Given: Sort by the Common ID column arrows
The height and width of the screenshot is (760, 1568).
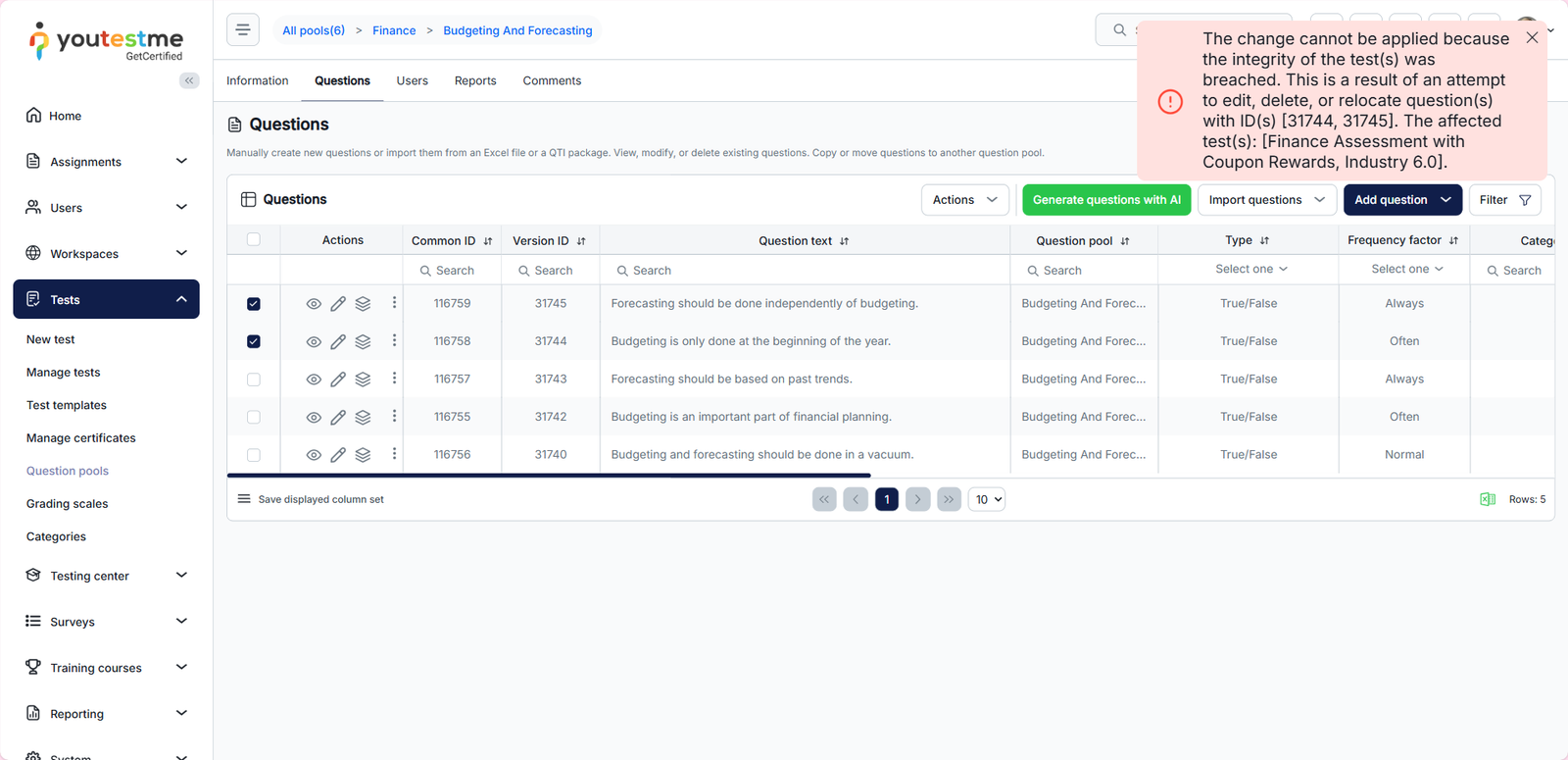Looking at the screenshot, I should pyautogui.click(x=488, y=241).
